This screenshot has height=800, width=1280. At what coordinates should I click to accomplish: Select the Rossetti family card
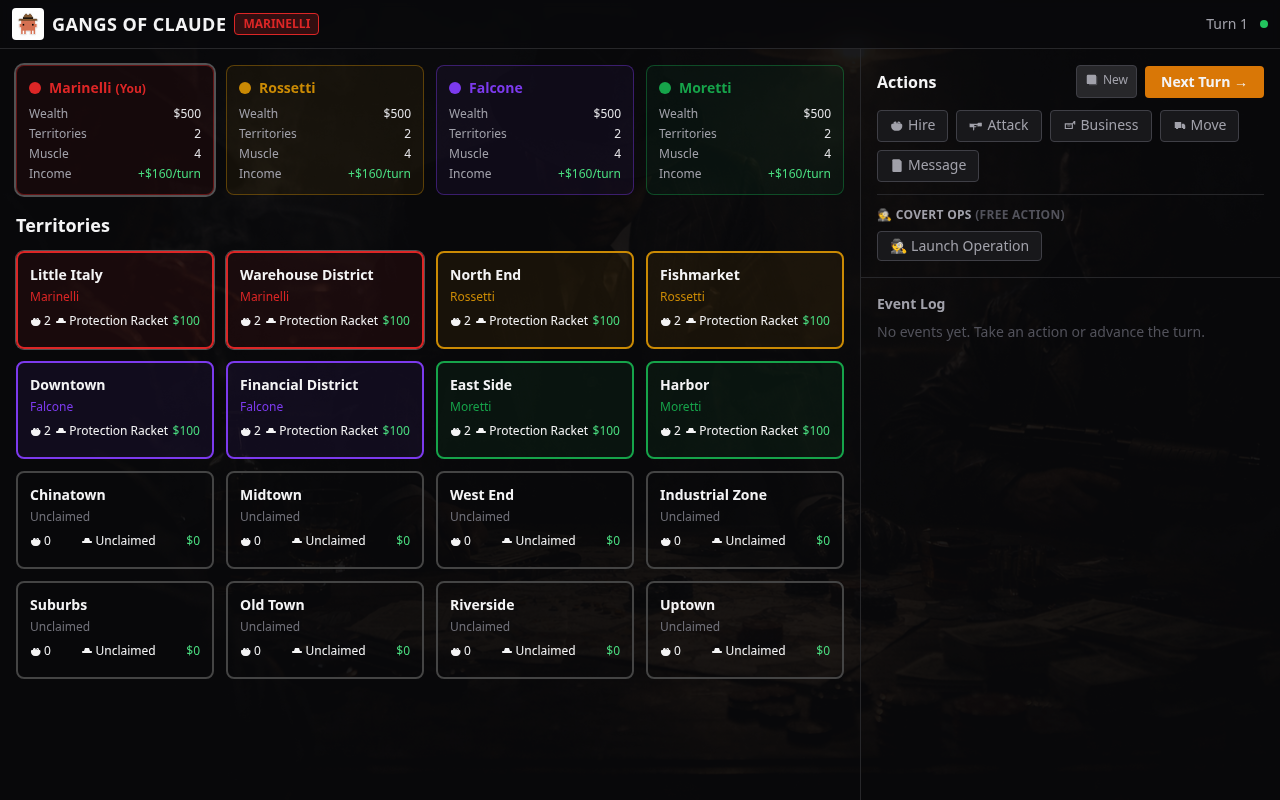pos(325,130)
